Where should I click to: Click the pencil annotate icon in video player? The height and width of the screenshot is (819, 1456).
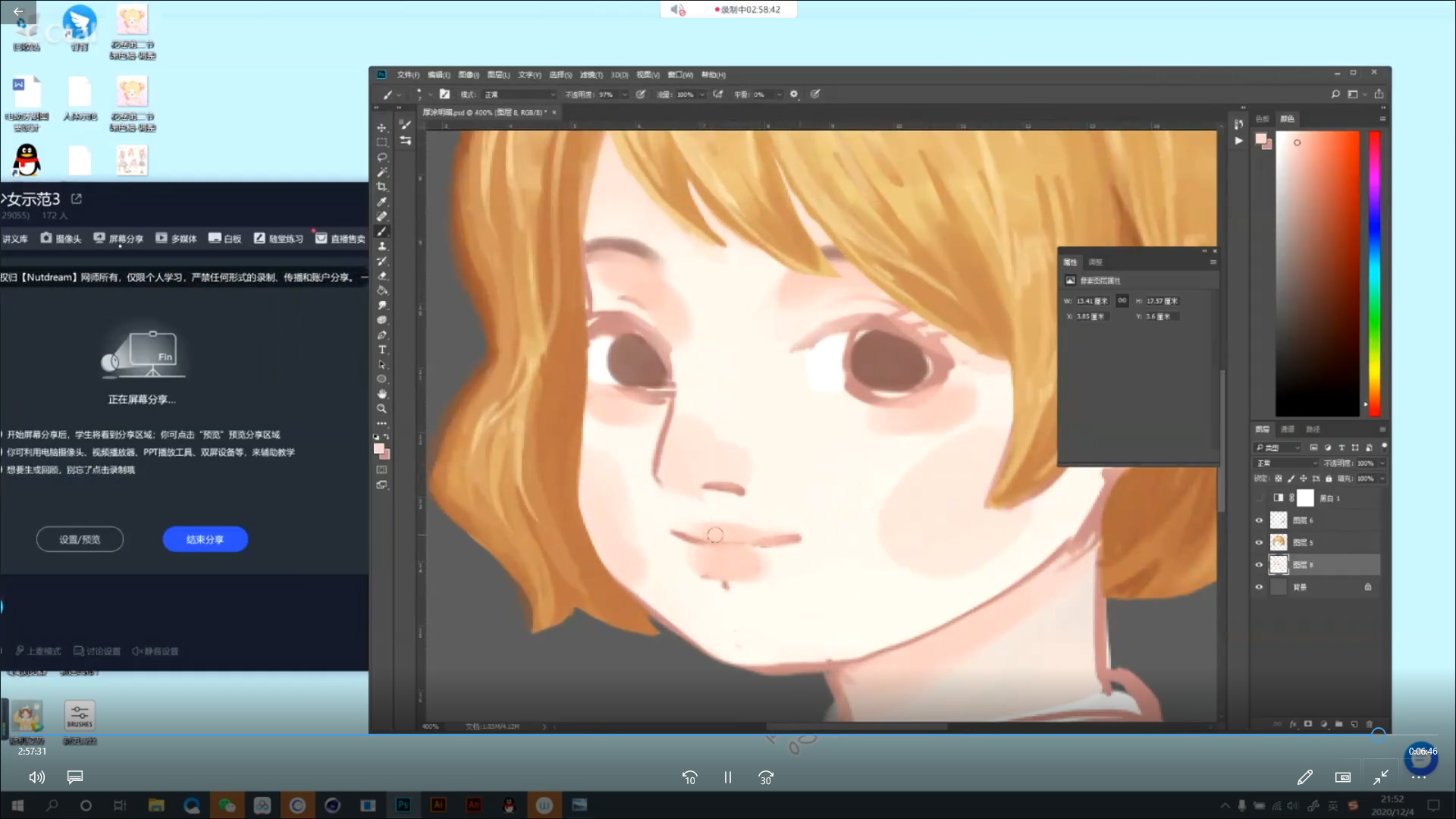tap(1305, 777)
